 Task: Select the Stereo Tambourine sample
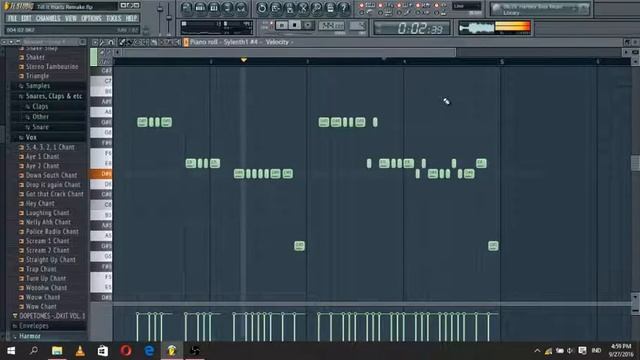pyautogui.click(x=51, y=67)
